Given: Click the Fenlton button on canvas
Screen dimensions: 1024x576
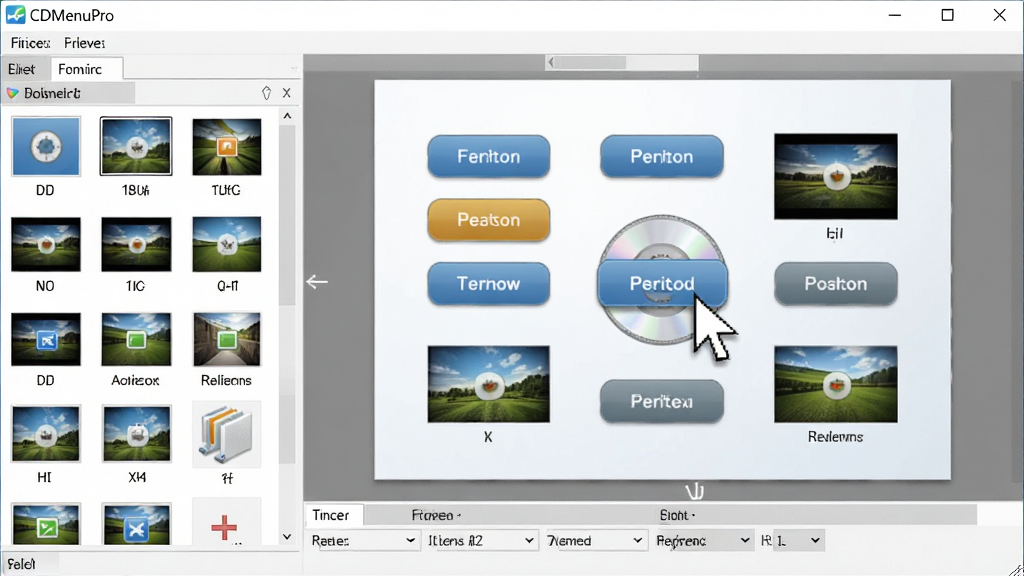Looking at the screenshot, I should click(488, 157).
